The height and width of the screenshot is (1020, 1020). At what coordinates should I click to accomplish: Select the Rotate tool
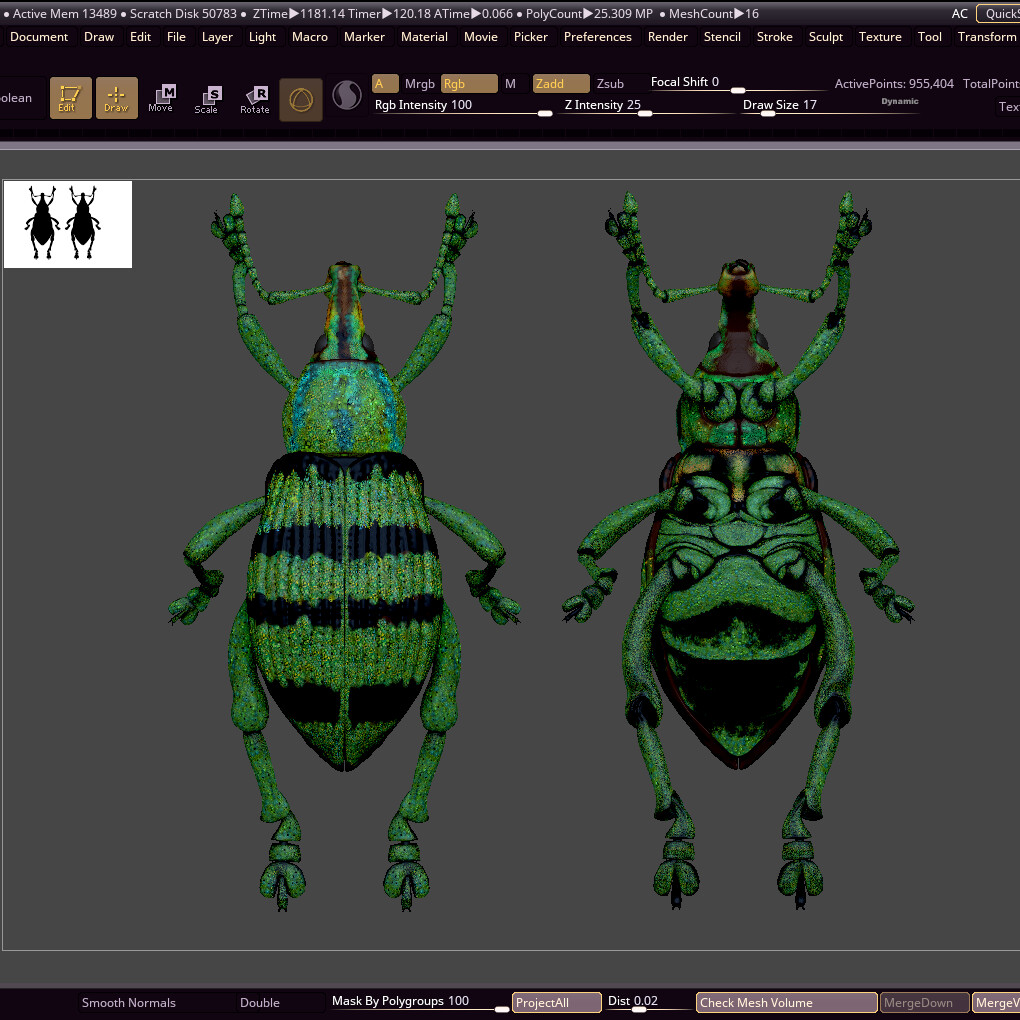(255, 98)
